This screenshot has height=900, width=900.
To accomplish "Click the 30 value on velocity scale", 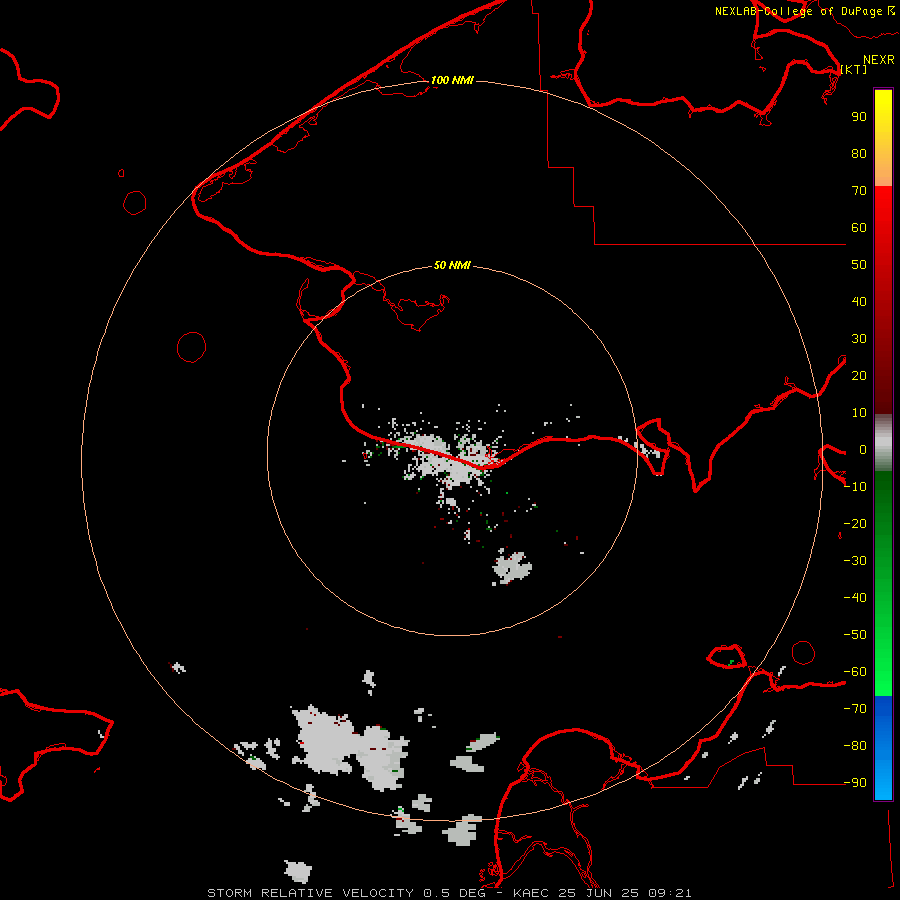I will [859, 339].
